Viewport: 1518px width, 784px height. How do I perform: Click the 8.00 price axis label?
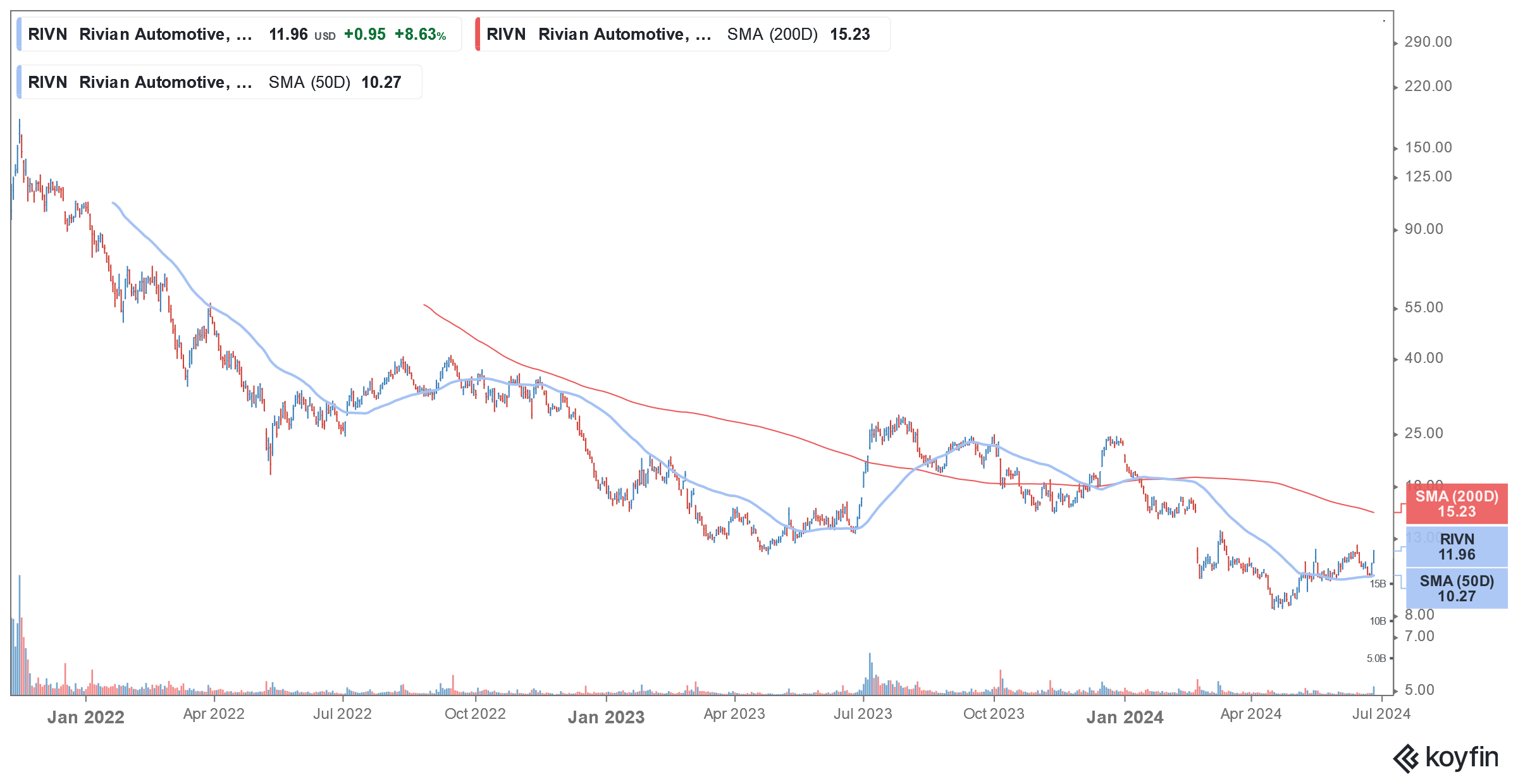tap(1419, 615)
